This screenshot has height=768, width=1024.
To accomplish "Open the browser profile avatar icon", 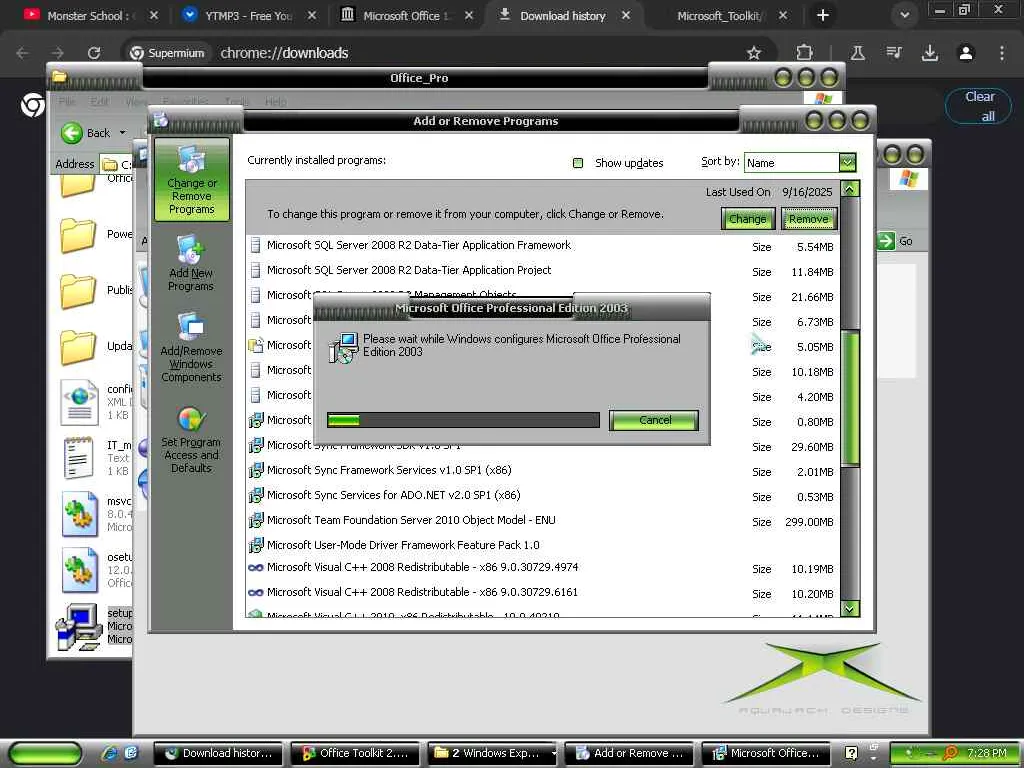I will coord(966,53).
